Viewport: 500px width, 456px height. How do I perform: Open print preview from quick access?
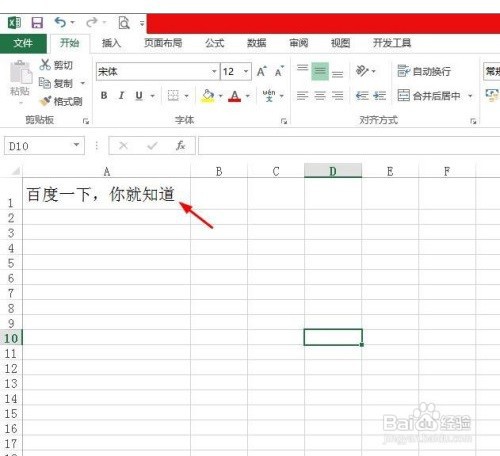(x=124, y=23)
